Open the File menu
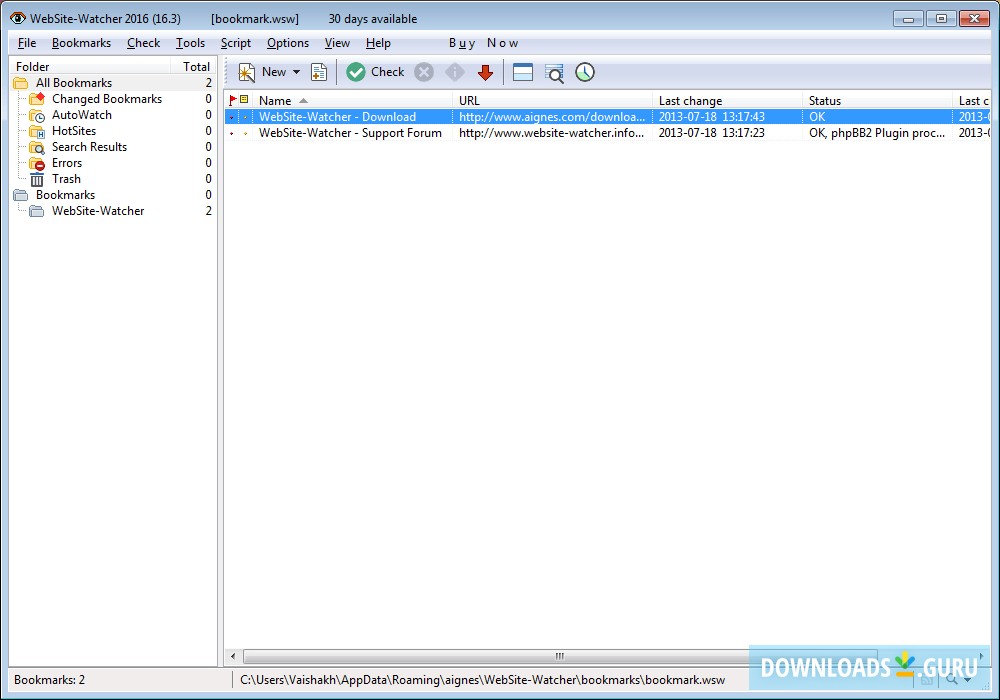Viewport: 1000px width, 700px height. tap(27, 43)
